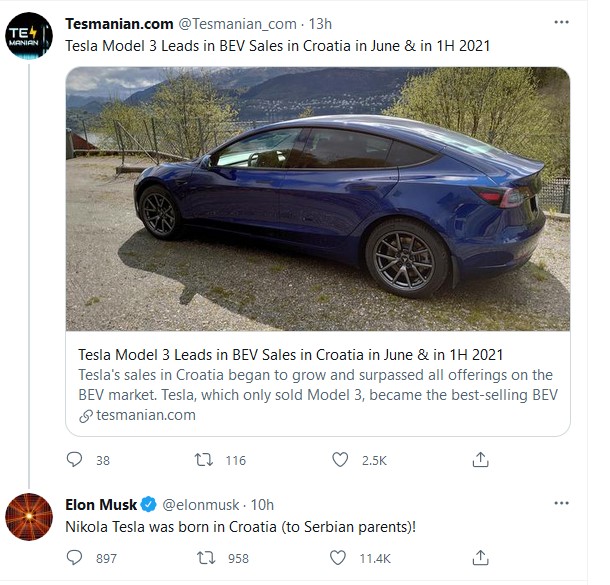Reply to the Tesmanian tweet
610x585 pixels.
tap(75, 460)
